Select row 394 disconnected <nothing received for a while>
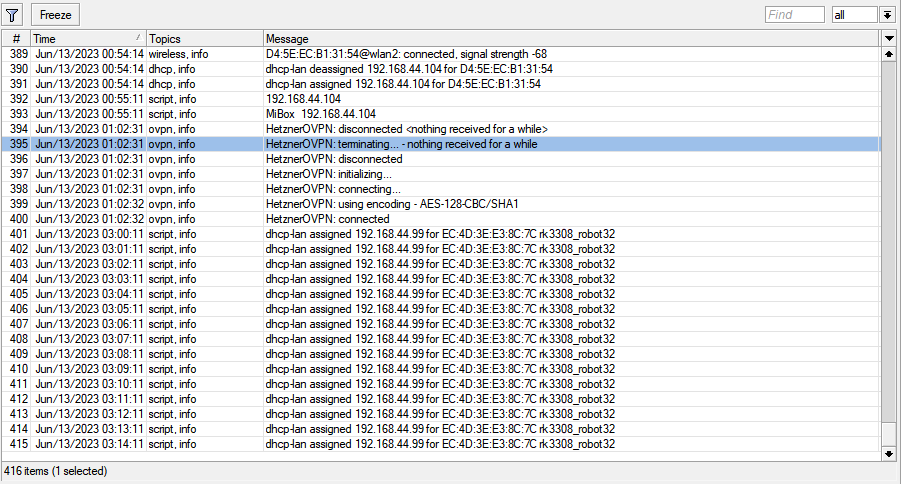 (441, 129)
